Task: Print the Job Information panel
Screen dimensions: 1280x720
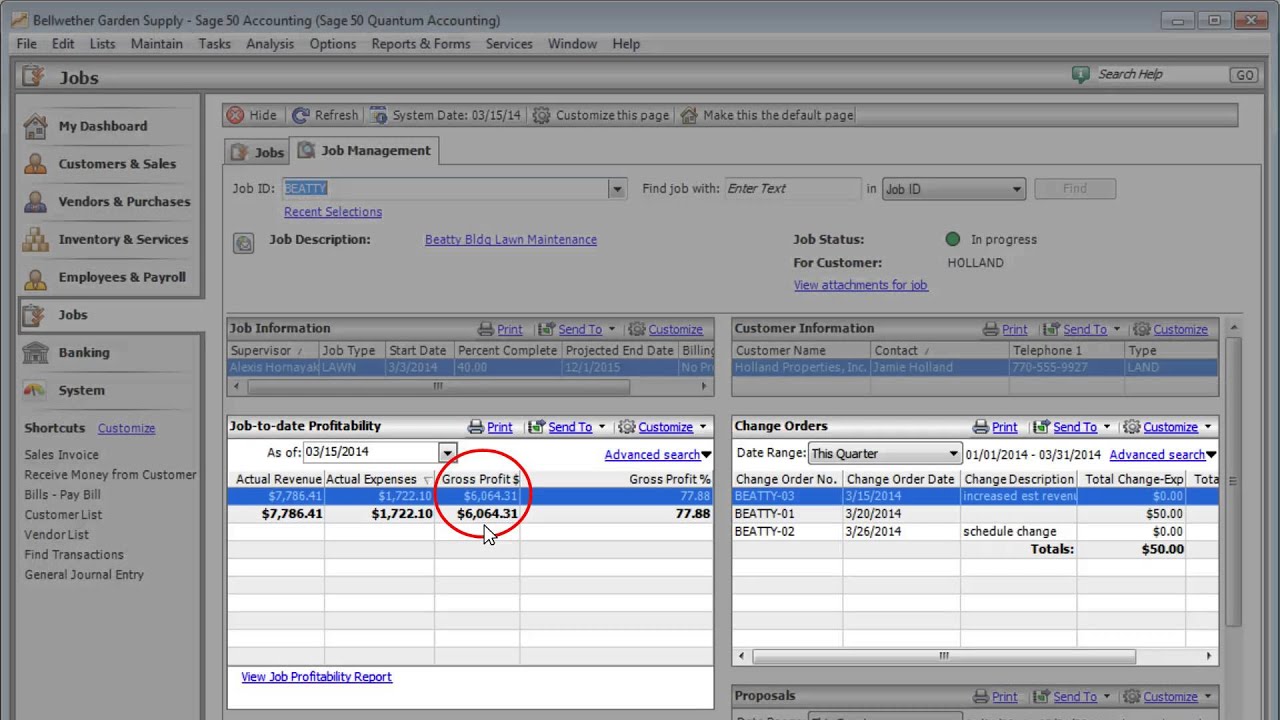Action: pos(500,329)
